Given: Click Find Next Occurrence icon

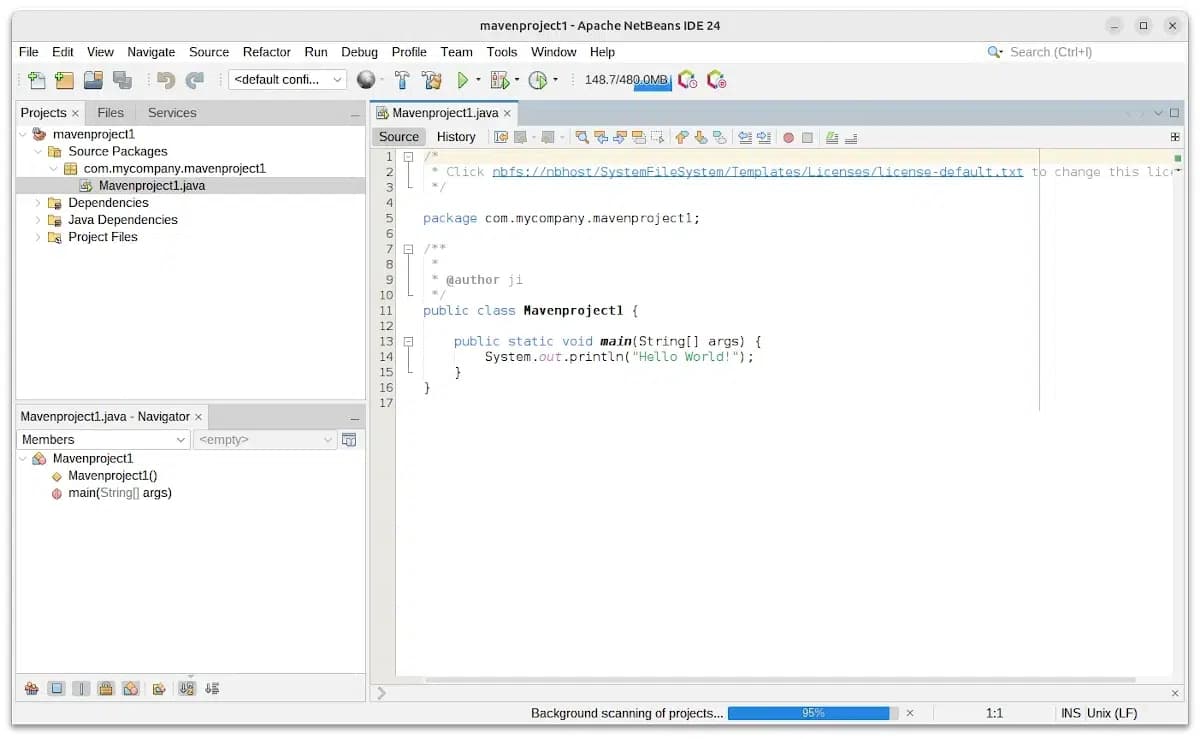Looking at the screenshot, I should [x=620, y=137].
